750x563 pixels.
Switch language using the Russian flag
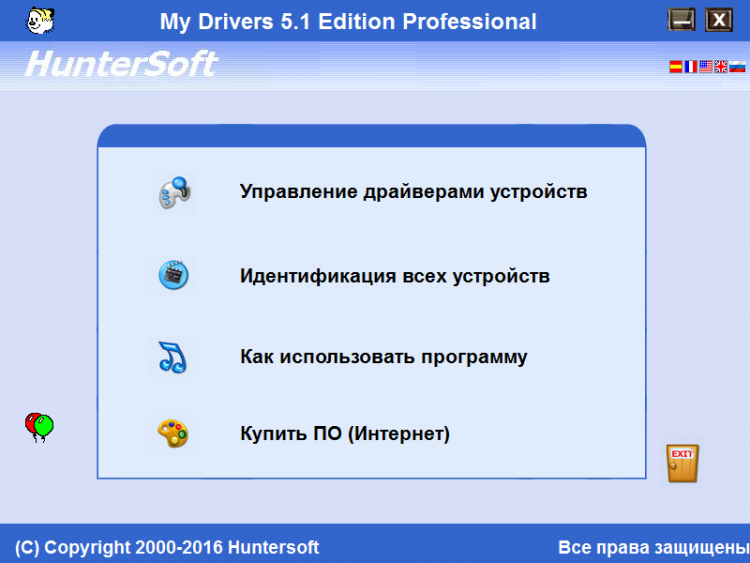[x=737, y=66]
